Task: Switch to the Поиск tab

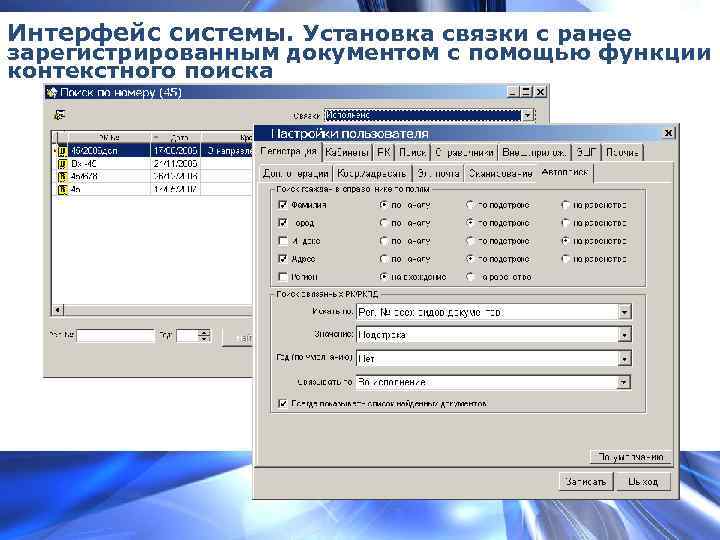Action: pyautogui.click(x=412, y=152)
